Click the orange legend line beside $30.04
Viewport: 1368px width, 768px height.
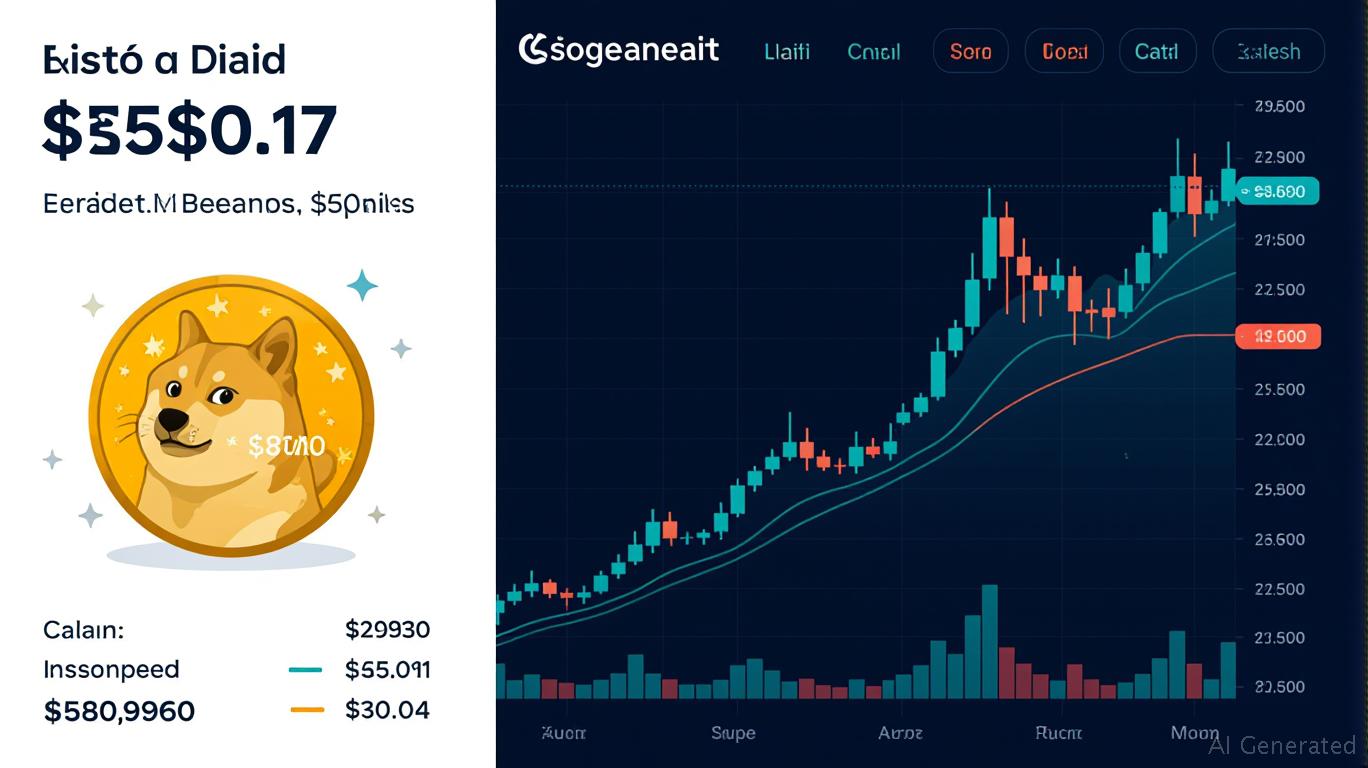(x=307, y=710)
